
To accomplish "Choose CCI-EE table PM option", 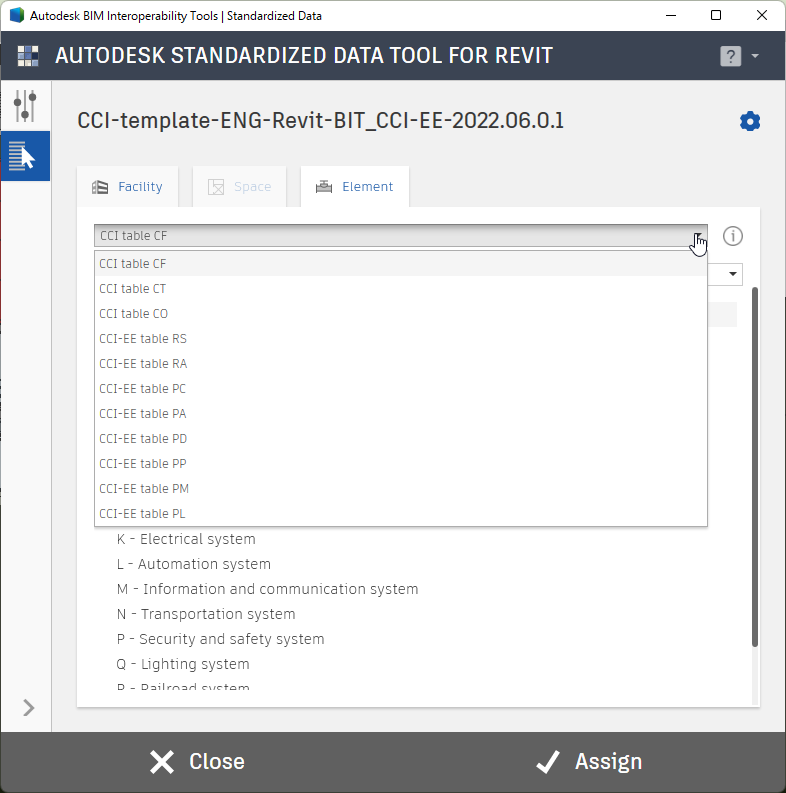I will (x=401, y=489).
